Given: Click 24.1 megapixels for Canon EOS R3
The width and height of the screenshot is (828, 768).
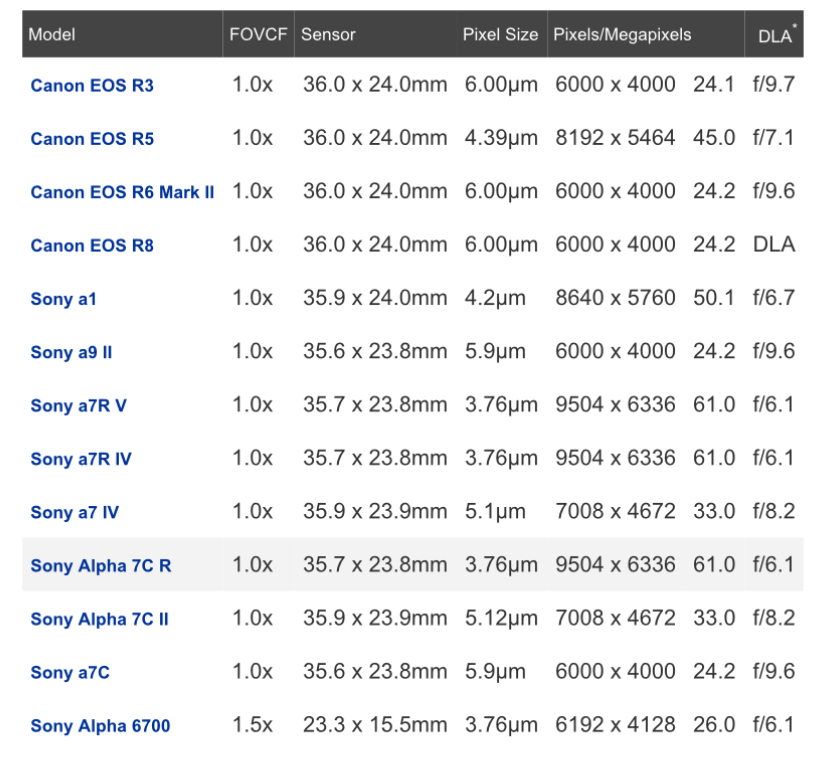Looking at the screenshot, I should (714, 85).
